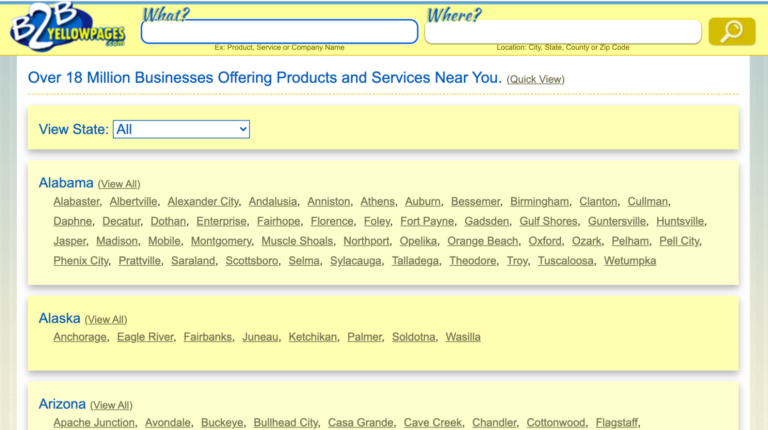
Task: Click the magnifying glass search button
Action: (731, 32)
